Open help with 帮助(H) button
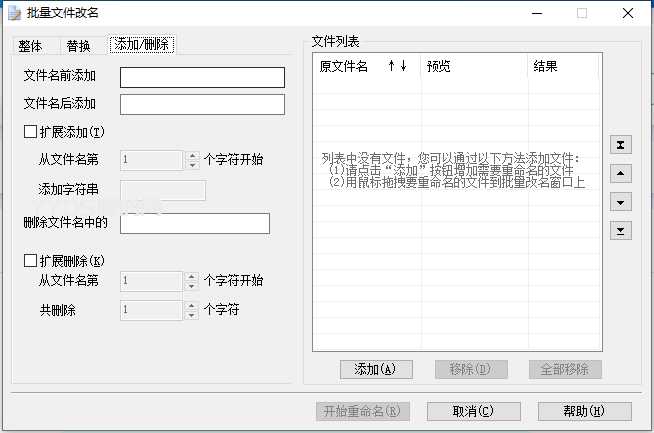This screenshot has width=654, height=433. point(584,411)
